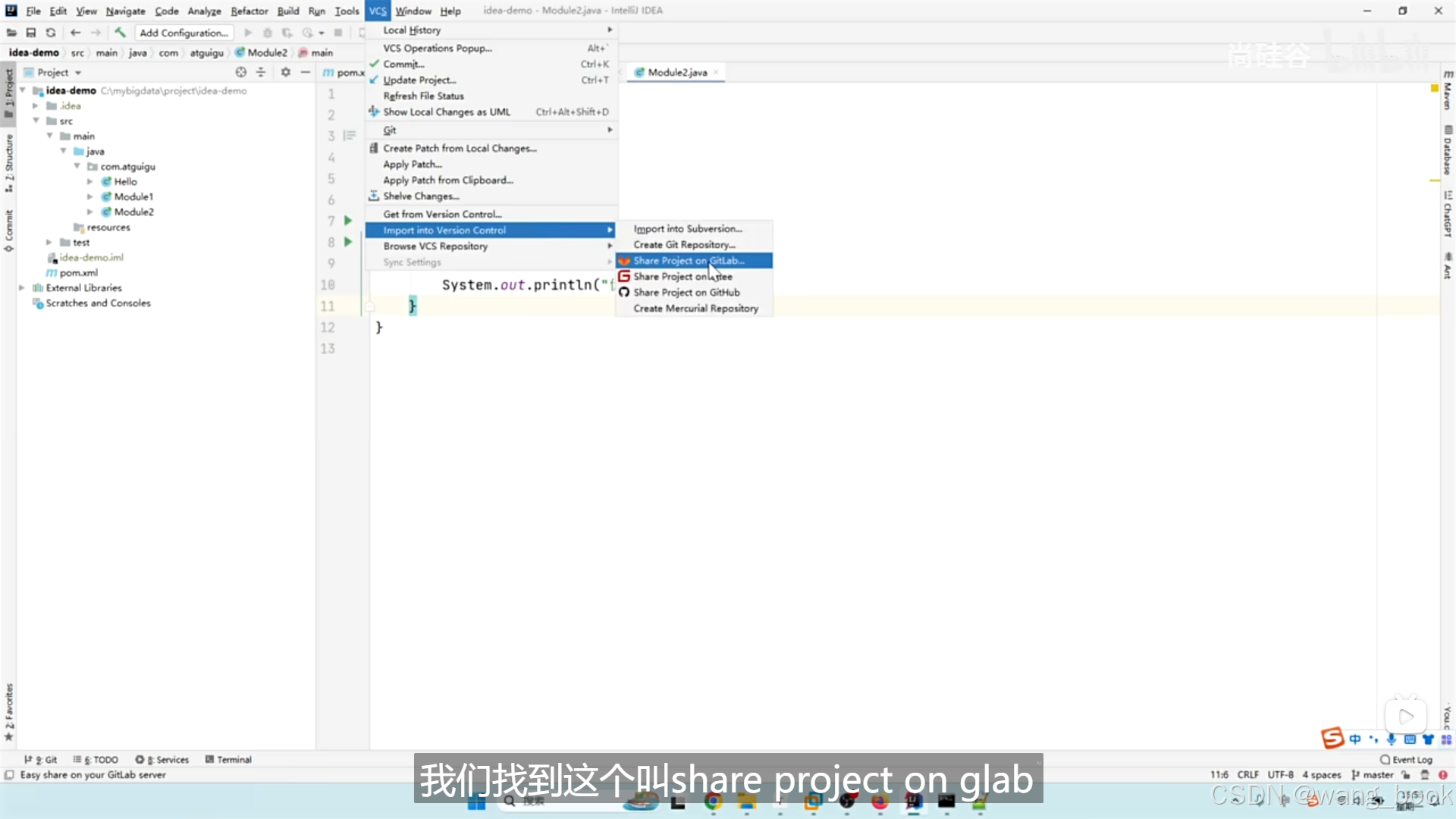Image resolution: width=1456 pixels, height=819 pixels.
Task: Click the CRLF line separator in status bar
Action: [x=1247, y=775]
